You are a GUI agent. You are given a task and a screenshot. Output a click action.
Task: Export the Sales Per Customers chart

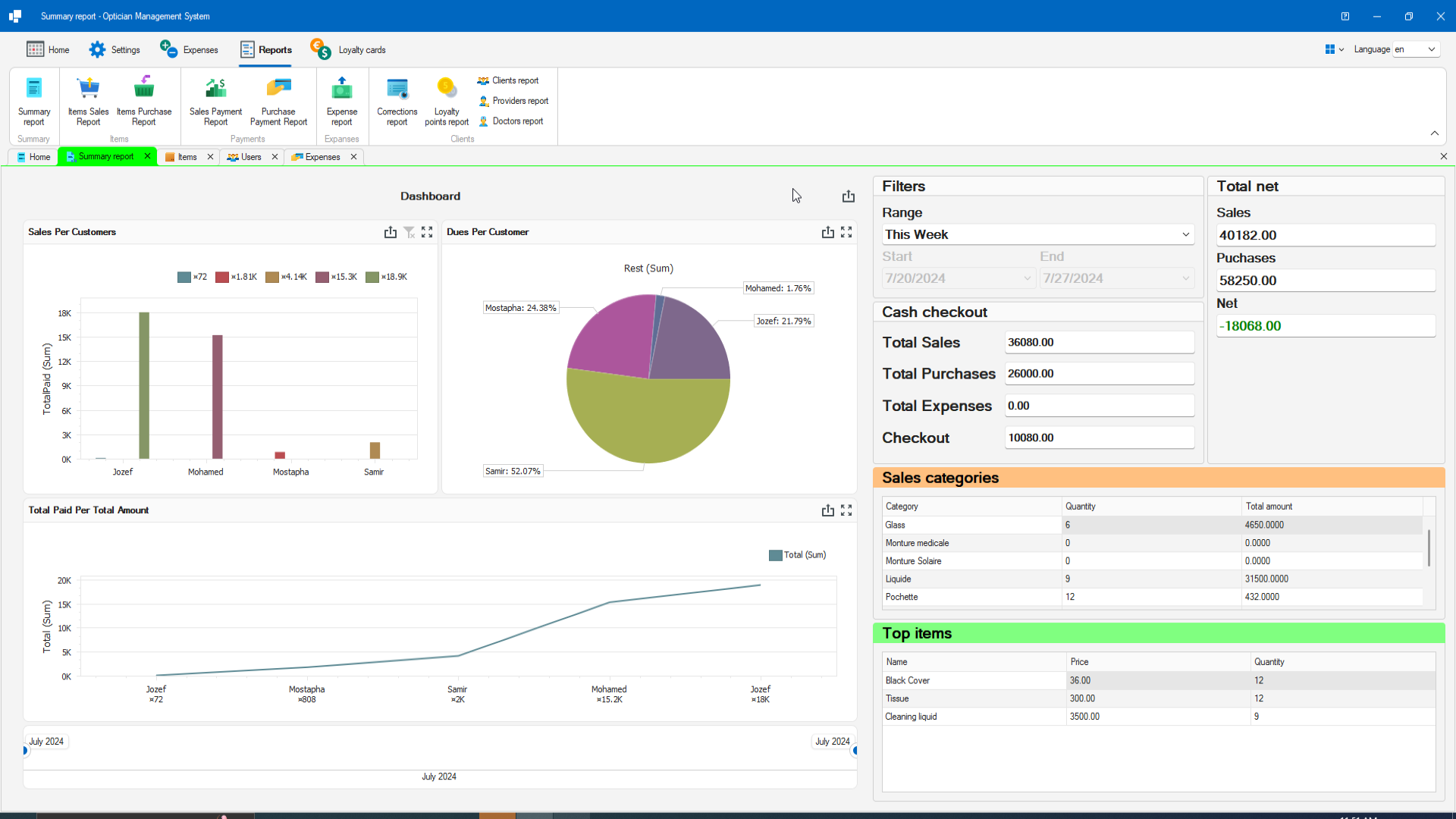390,232
